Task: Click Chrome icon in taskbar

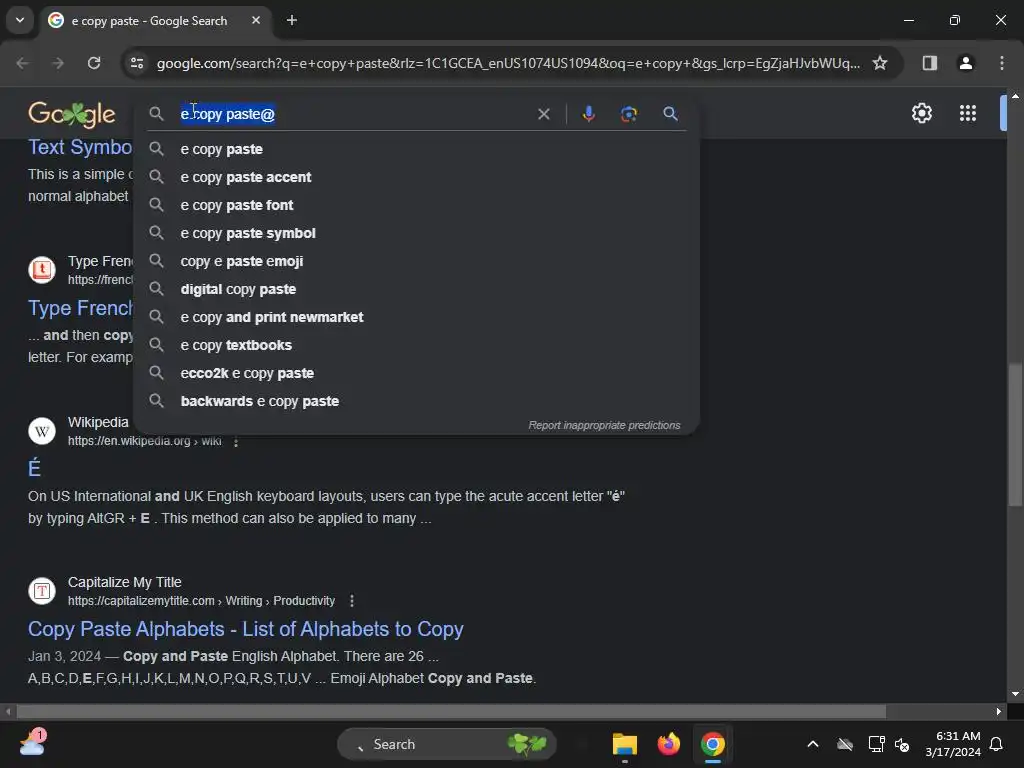Action: pyautogui.click(x=712, y=744)
